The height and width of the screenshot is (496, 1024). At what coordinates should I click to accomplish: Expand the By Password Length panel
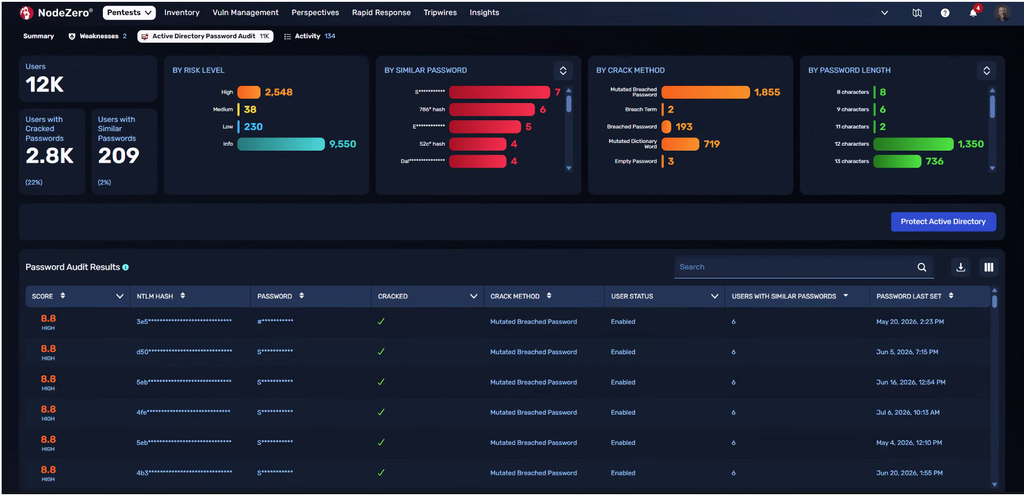tap(986, 70)
